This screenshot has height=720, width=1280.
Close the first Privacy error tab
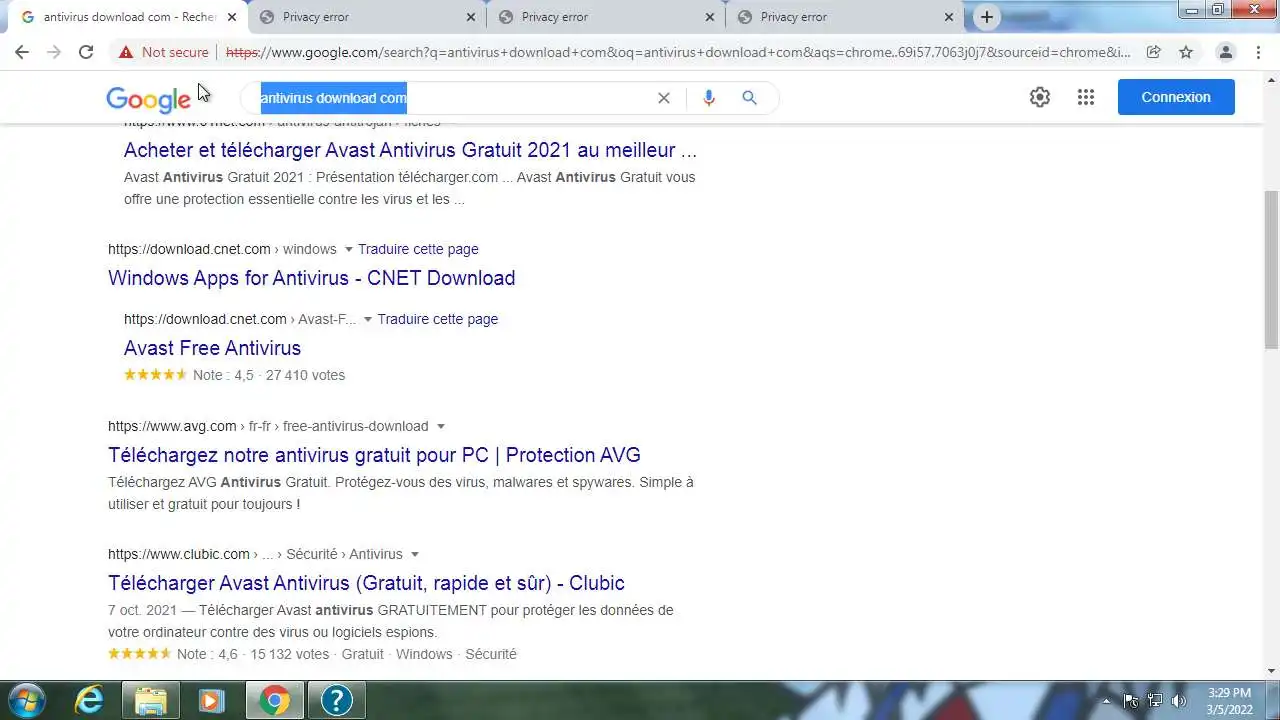click(471, 17)
